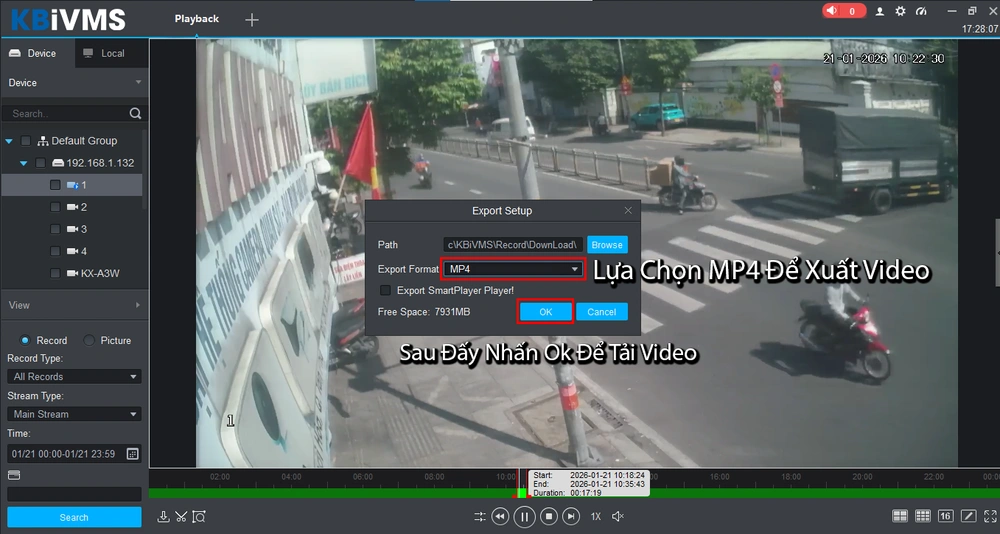Image resolution: width=1000 pixels, height=534 pixels.
Task: Open the alarm speaker notification counter
Action: [x=843, y=11]
